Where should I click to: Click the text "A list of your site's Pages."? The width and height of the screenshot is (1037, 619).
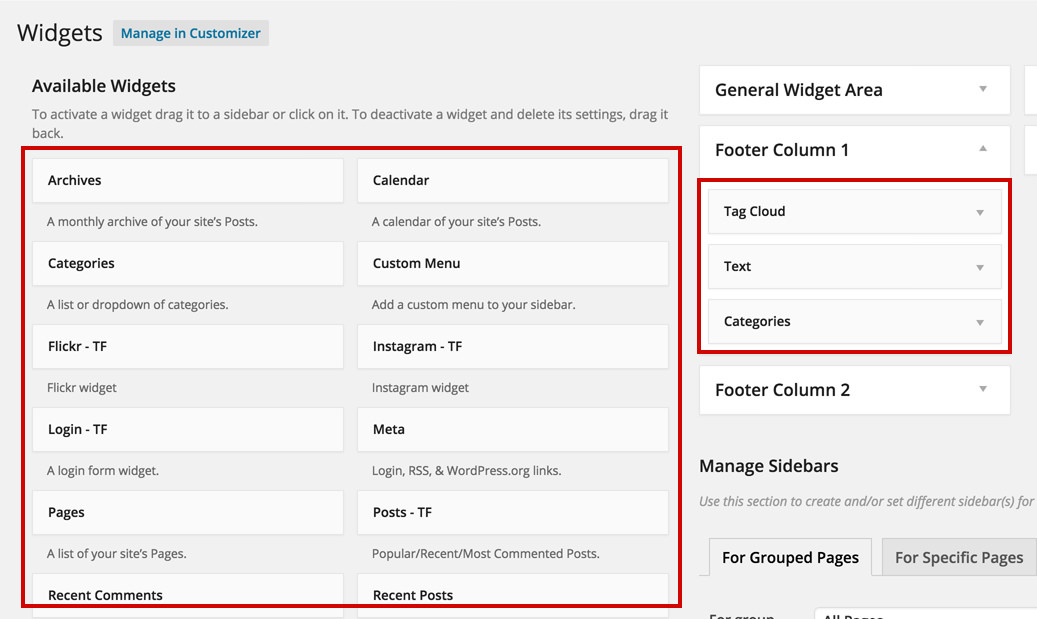pos(116,554)
